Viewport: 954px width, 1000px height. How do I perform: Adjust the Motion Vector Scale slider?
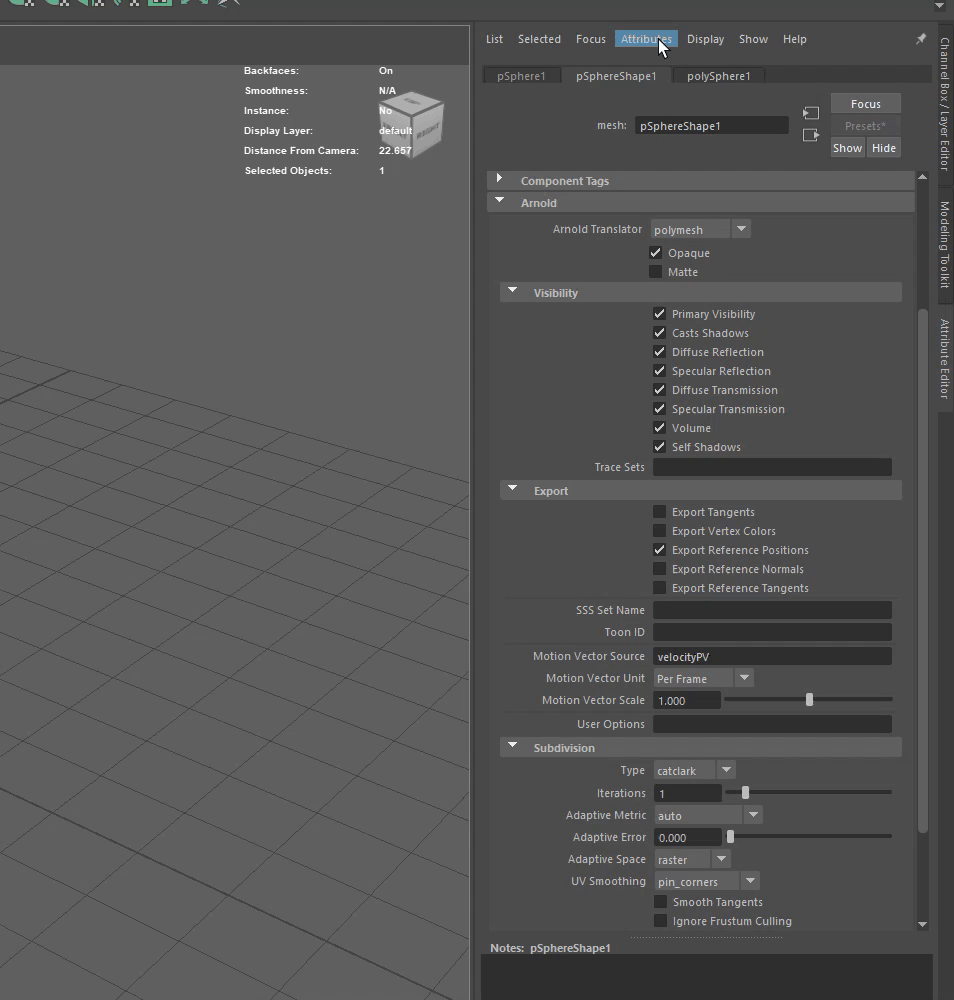809,700
